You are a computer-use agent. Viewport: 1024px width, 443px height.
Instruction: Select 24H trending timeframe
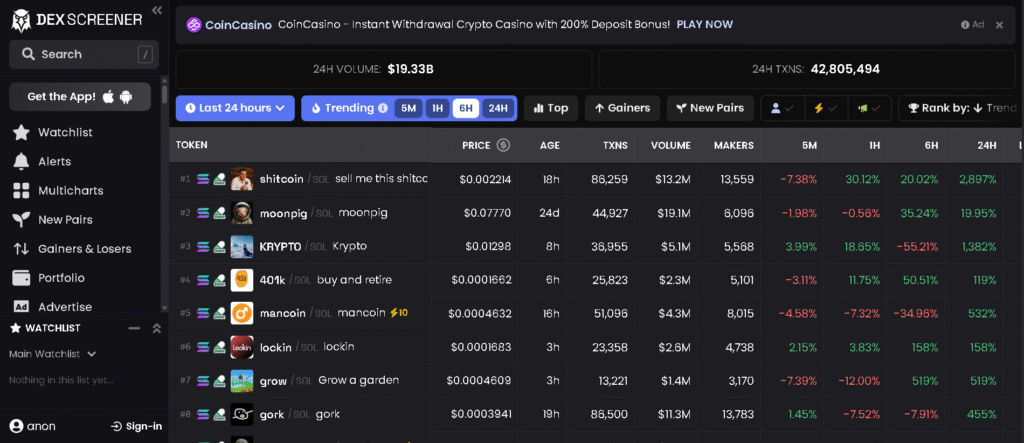[498, 108]
